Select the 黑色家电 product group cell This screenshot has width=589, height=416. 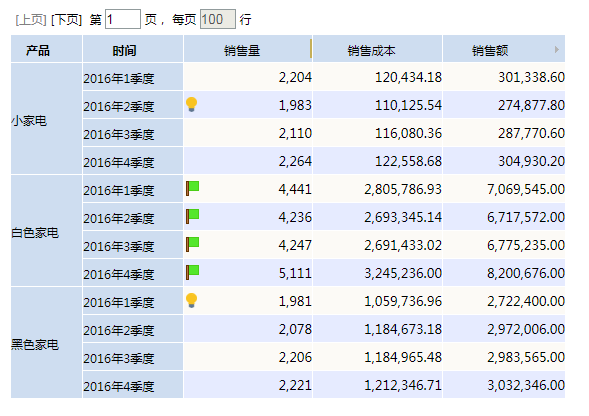(x=46, y=343)
